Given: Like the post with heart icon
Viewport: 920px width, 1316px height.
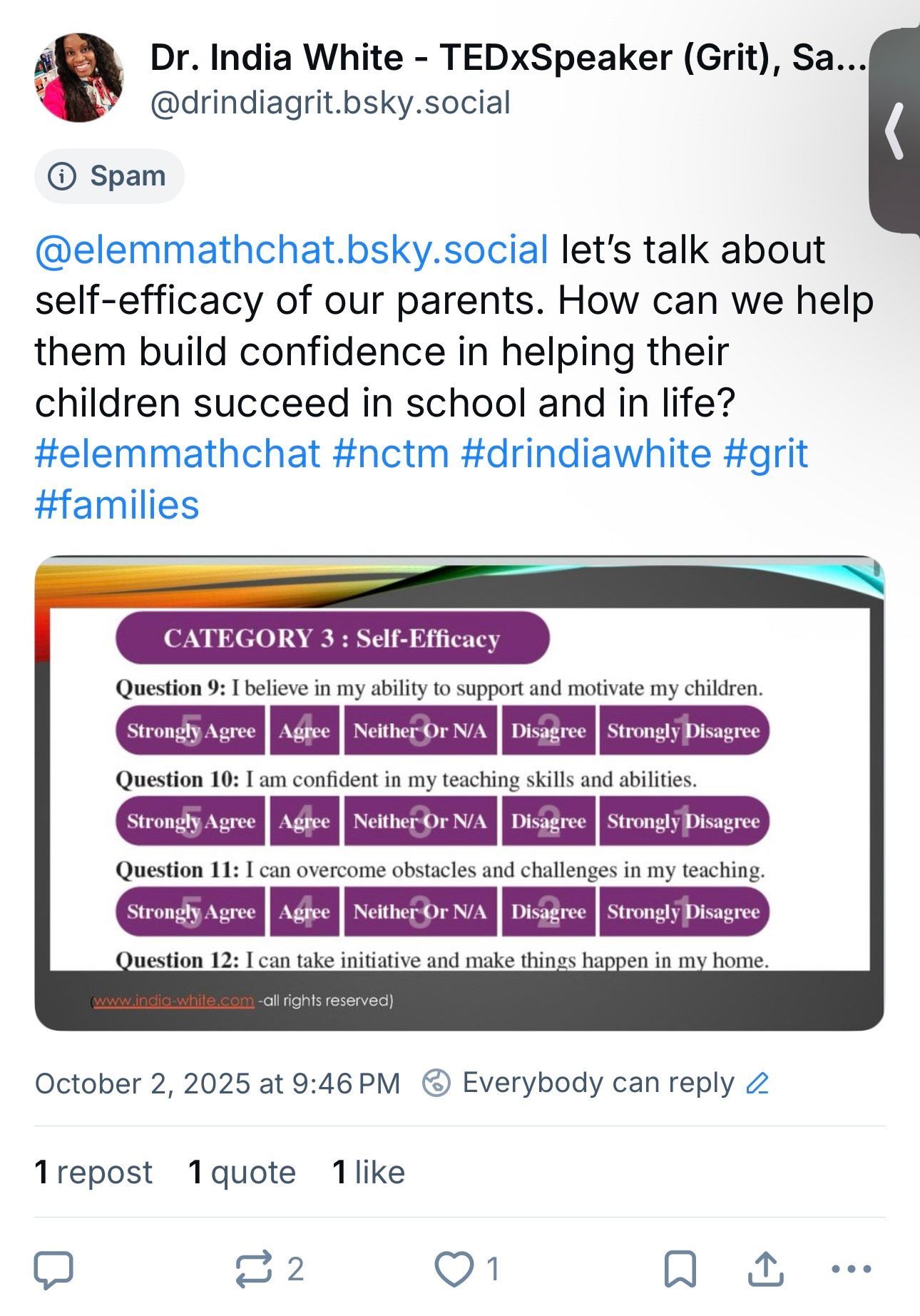Looking at the screenshot, I should [x=454, y=1269].
